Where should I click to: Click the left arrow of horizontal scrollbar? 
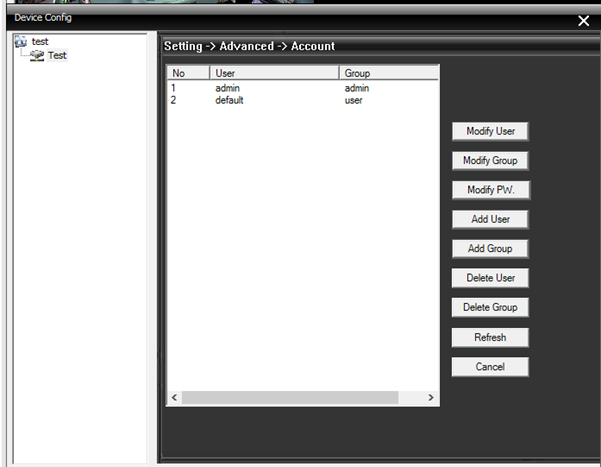174,398
